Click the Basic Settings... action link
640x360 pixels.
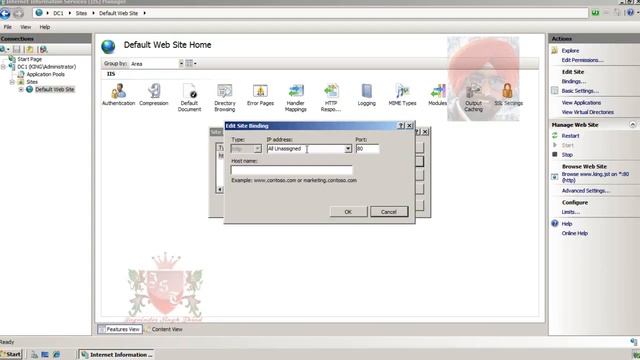(x=580, y=91)
